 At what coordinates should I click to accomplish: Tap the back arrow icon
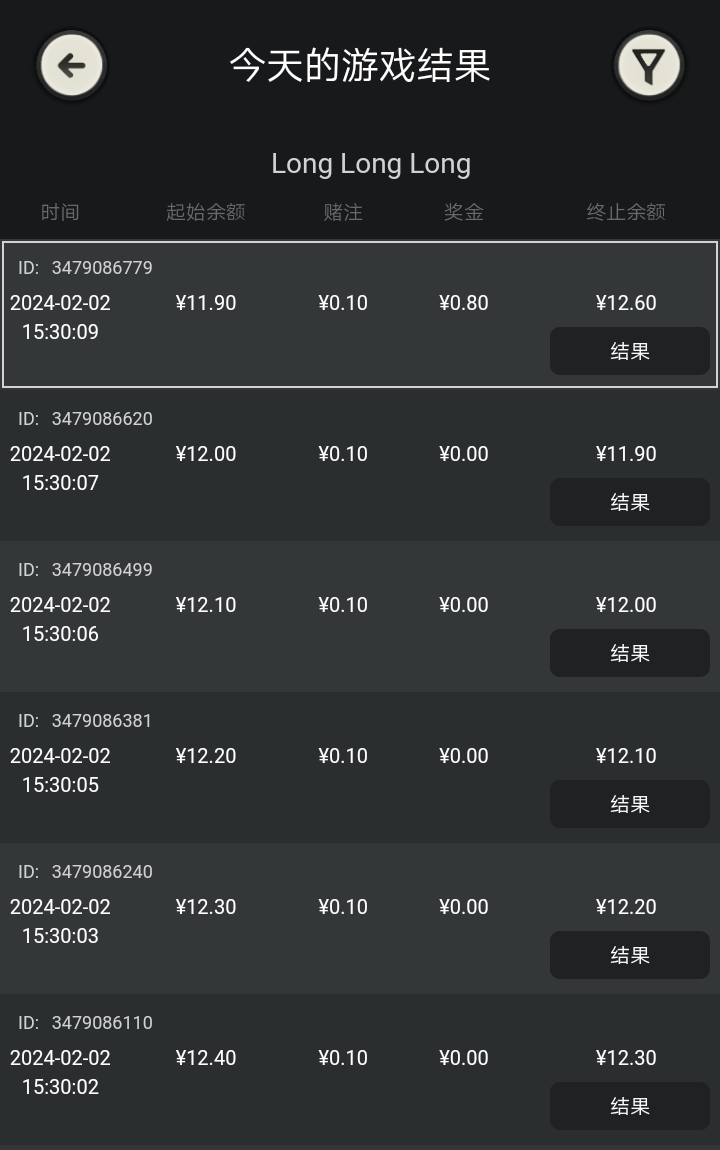click(72, 66)
